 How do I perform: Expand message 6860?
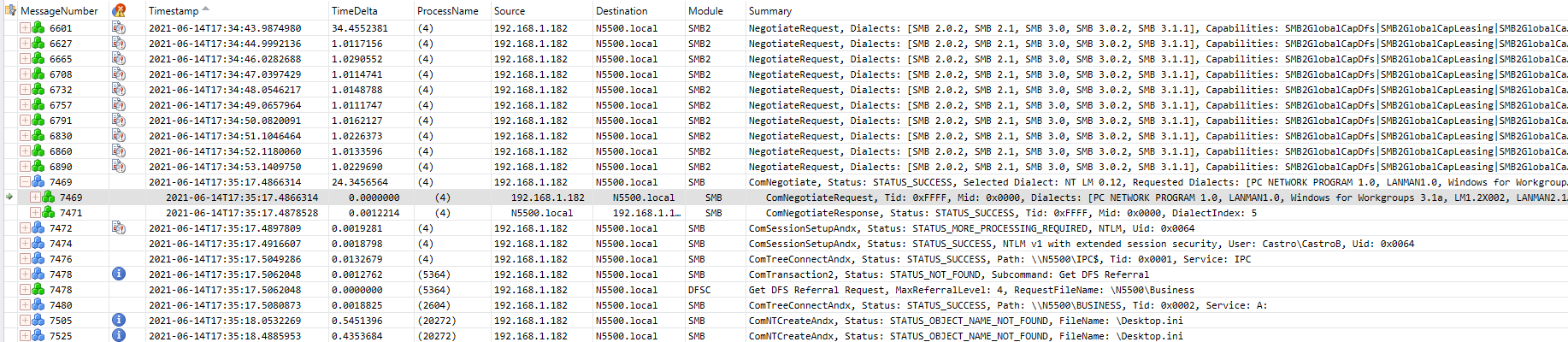coord(25,151)
